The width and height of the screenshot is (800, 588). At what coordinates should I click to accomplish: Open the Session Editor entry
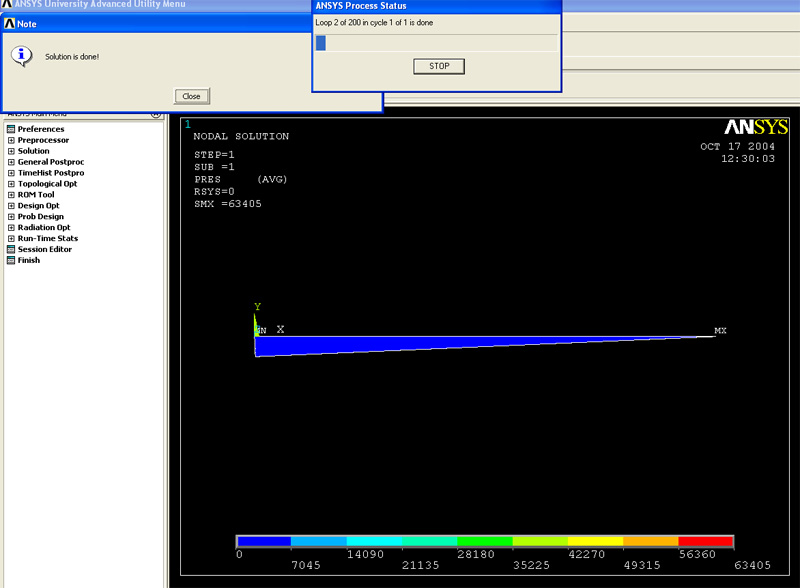click(45, 249)
